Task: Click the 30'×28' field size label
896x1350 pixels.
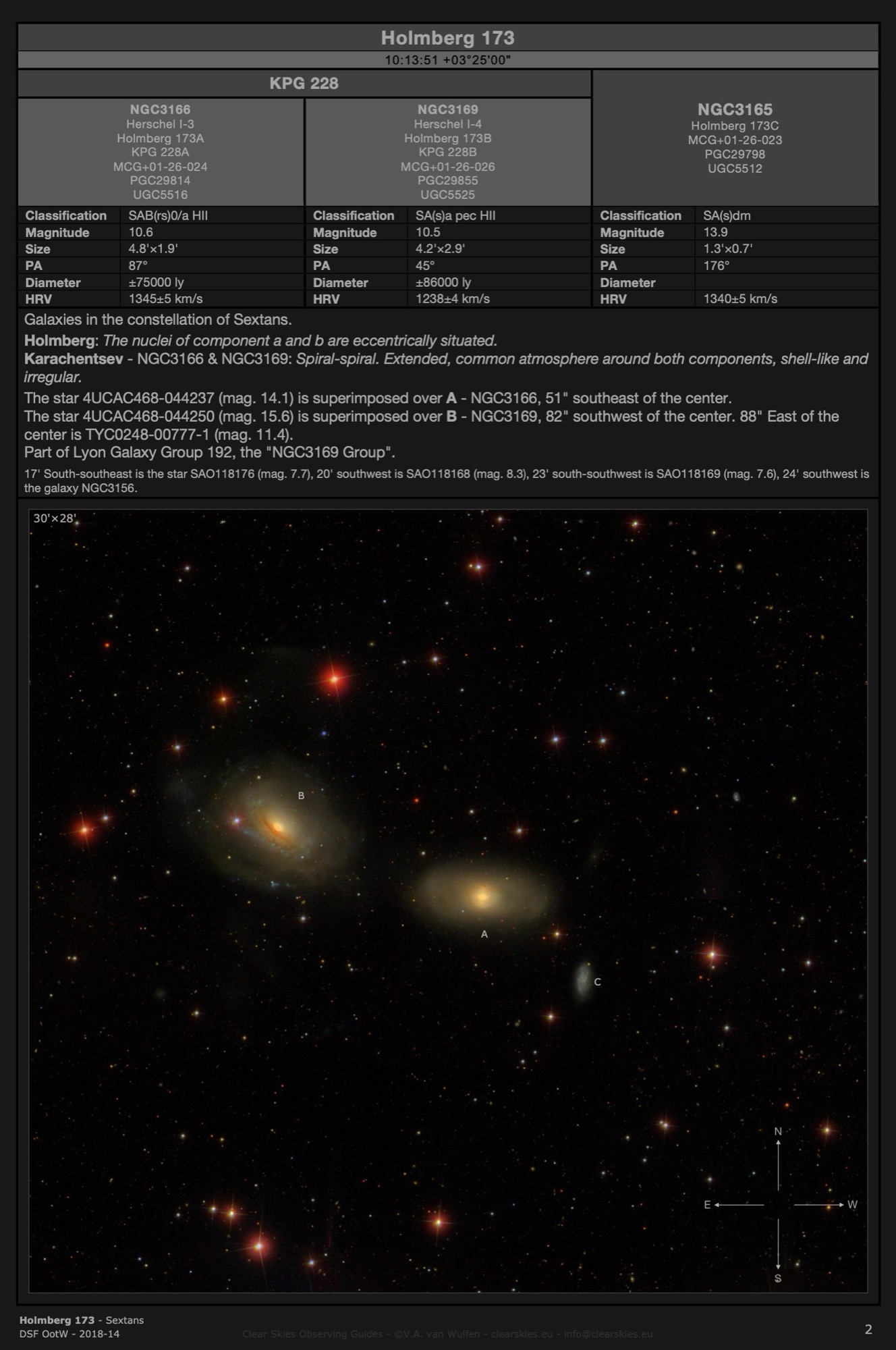Action: coord(55,518)
